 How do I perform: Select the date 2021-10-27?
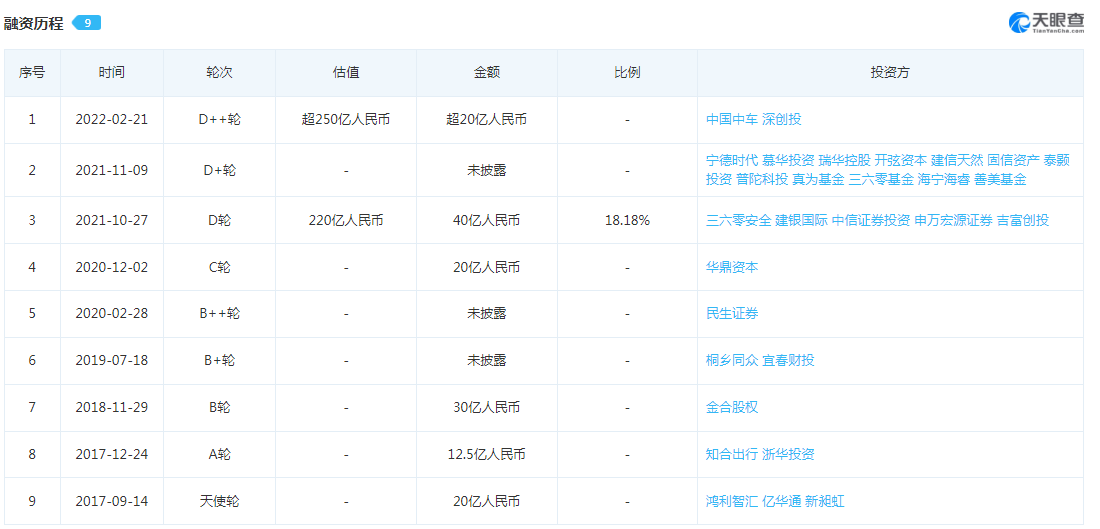(x=112, y=220)
